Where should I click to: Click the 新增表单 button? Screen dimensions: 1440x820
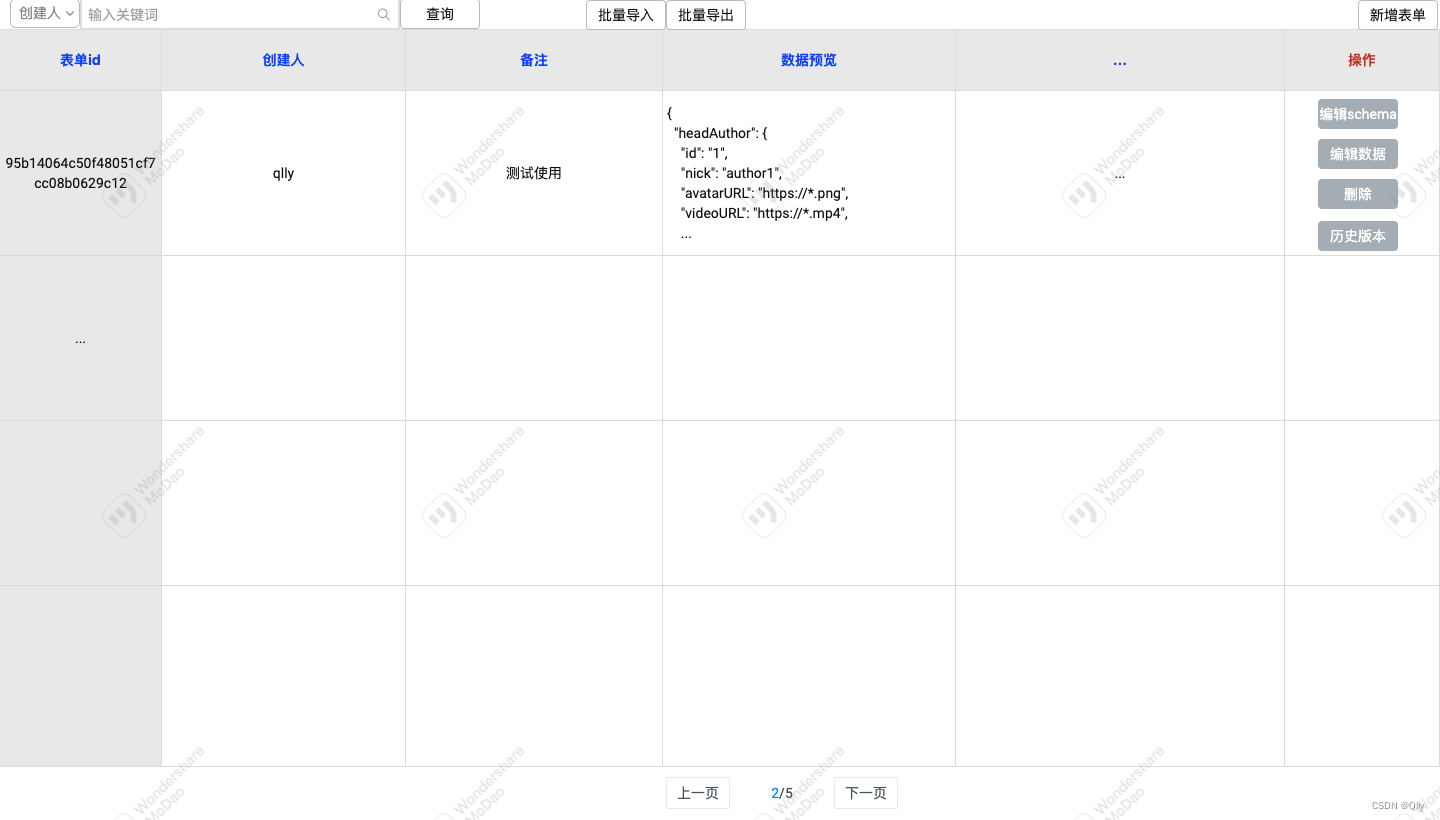click(1398, 15)
